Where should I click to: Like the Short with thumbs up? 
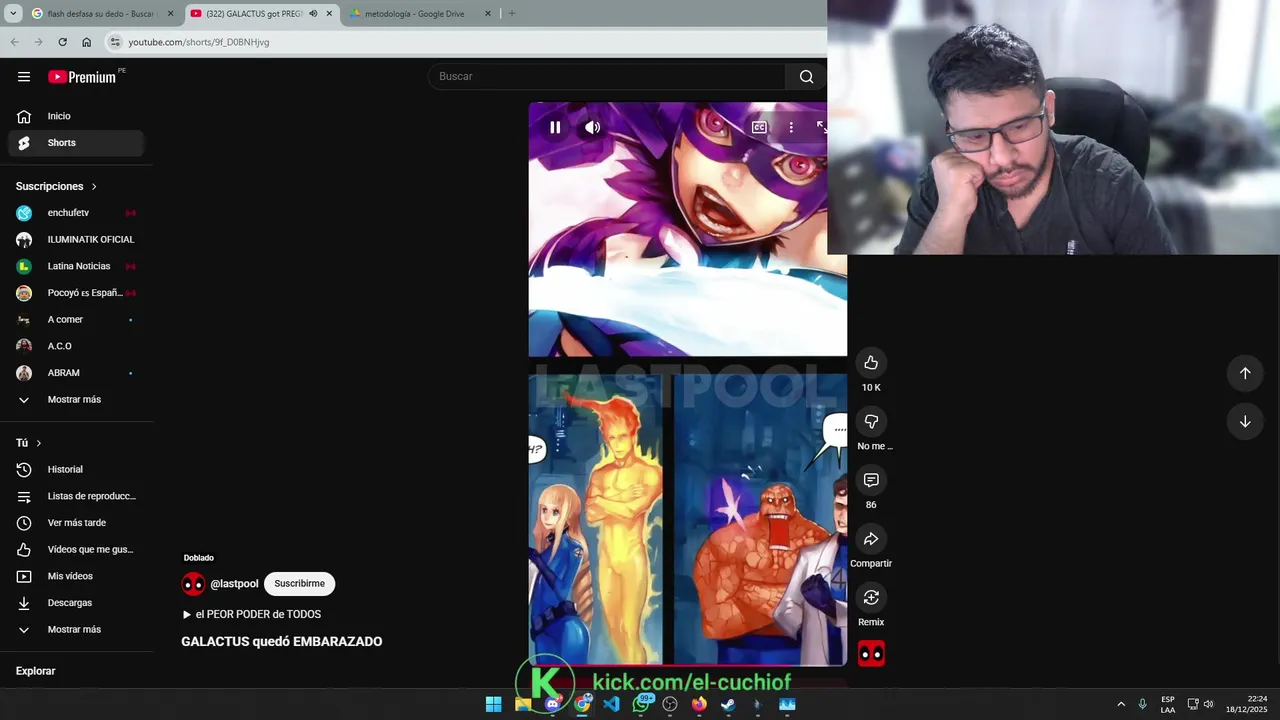pos(871,363)
